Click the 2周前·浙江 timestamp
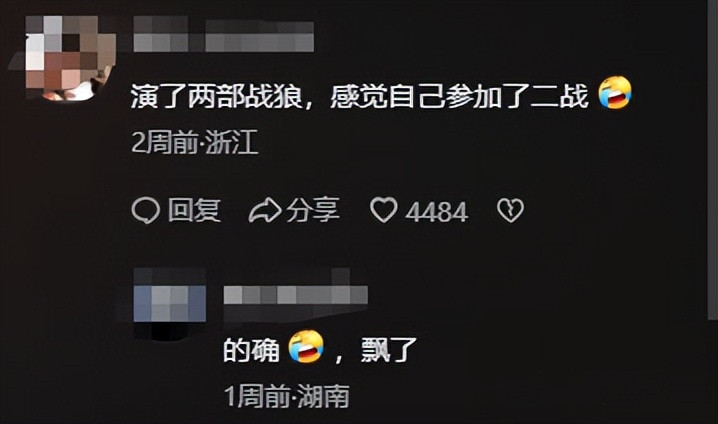 tap(195, 142)
